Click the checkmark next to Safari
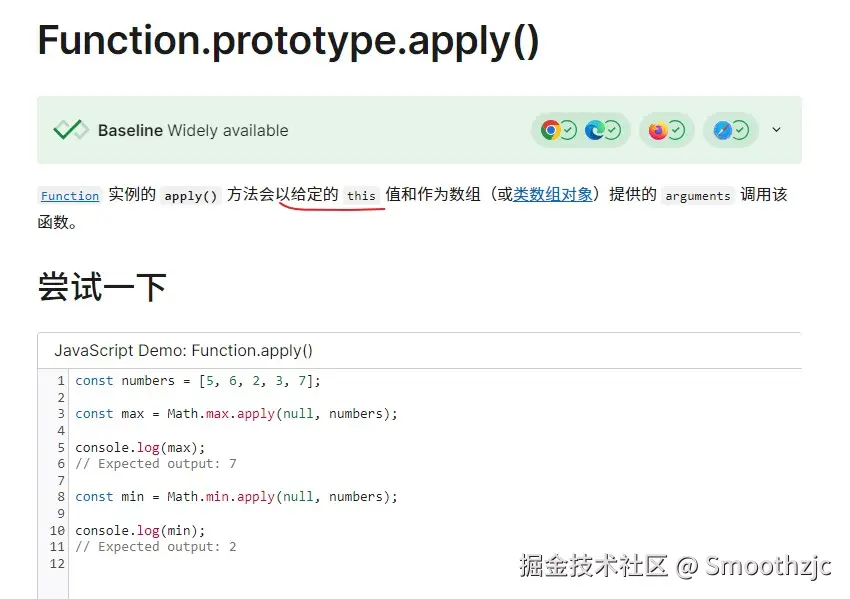The image size is (850, 599). click(740, 130)
